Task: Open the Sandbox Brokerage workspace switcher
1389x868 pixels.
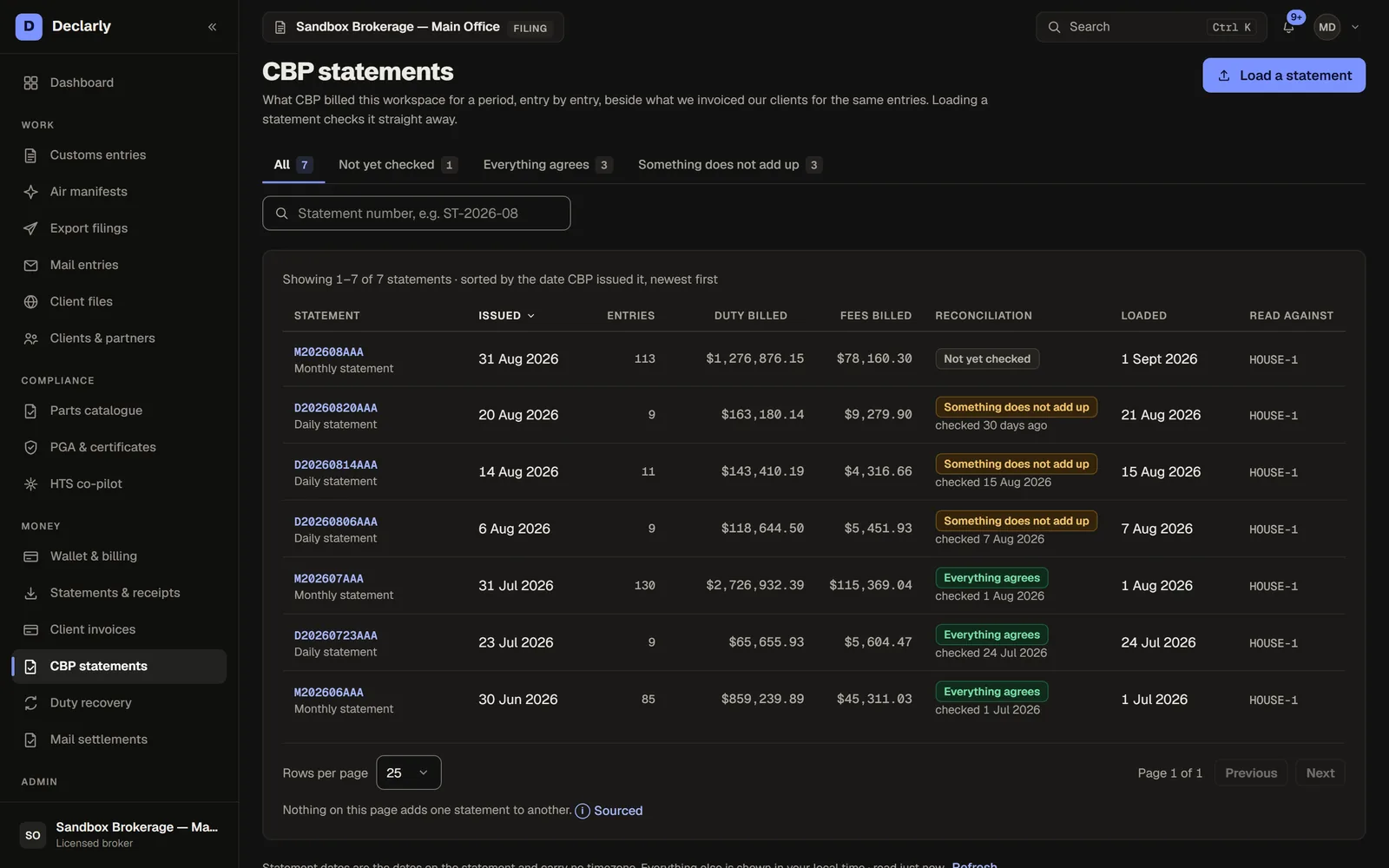Action: coord(413,27)
